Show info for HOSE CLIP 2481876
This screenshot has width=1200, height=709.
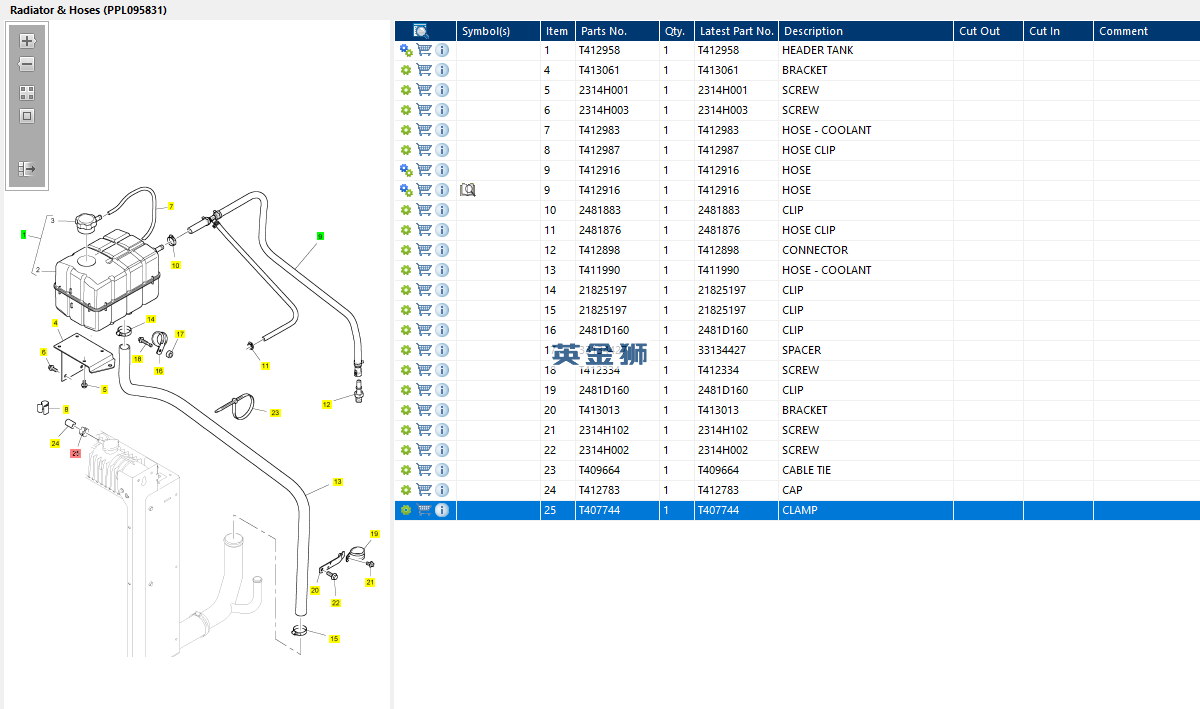[x=442, y=230]
